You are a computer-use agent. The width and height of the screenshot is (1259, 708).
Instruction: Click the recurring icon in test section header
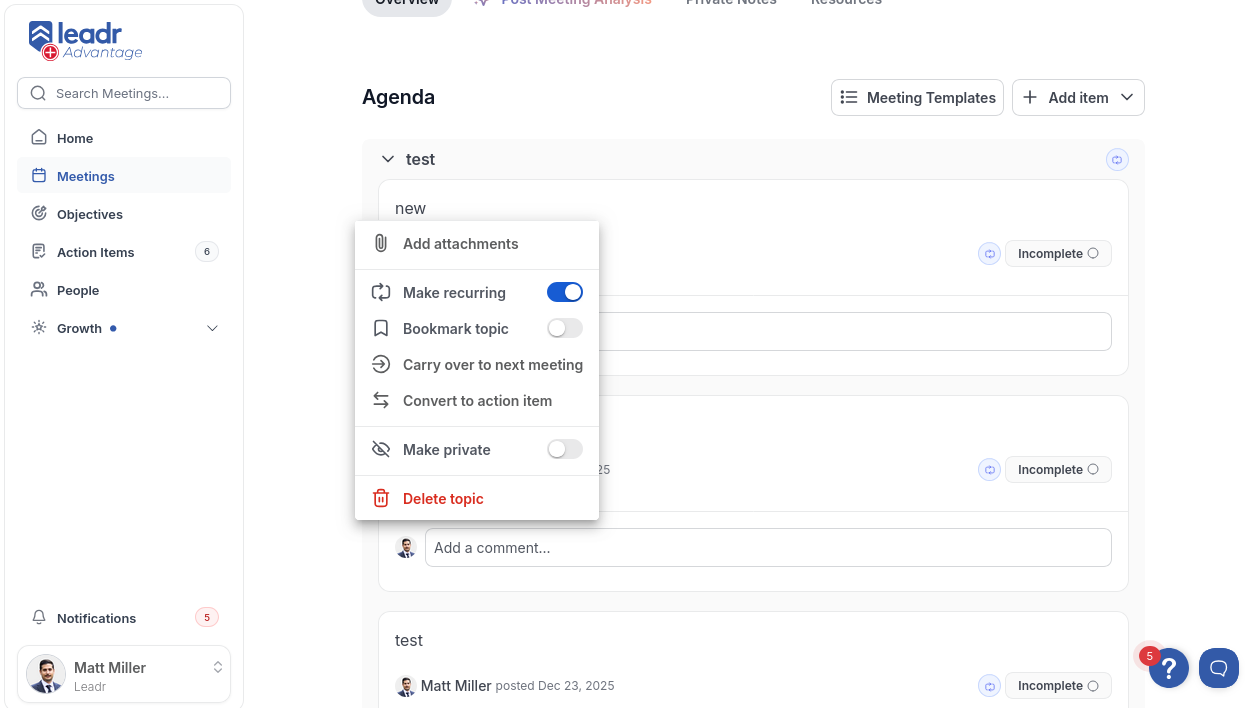[x=1117, y=160]
